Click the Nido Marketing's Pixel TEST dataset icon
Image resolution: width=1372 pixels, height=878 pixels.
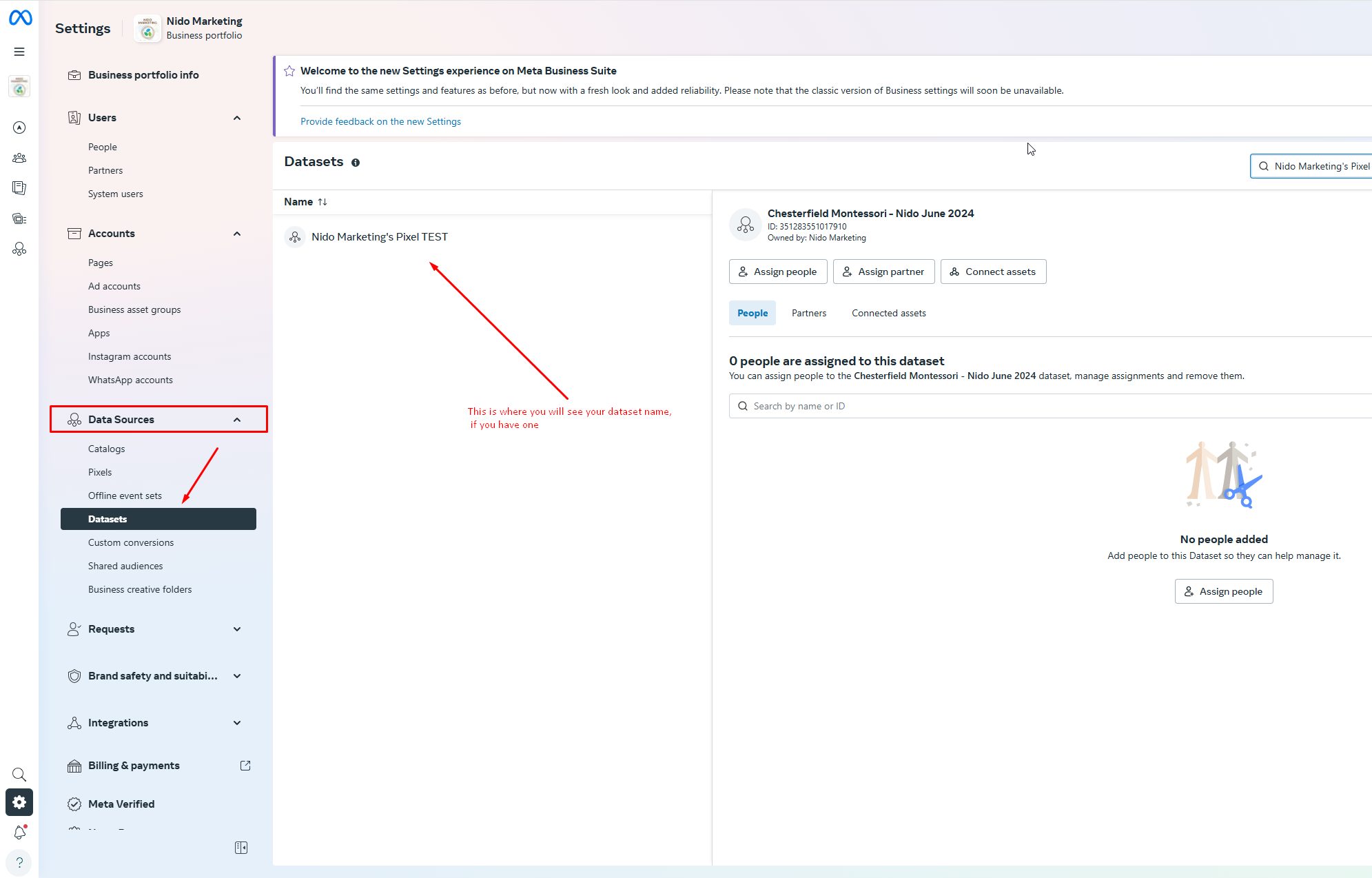click(295, 237)
